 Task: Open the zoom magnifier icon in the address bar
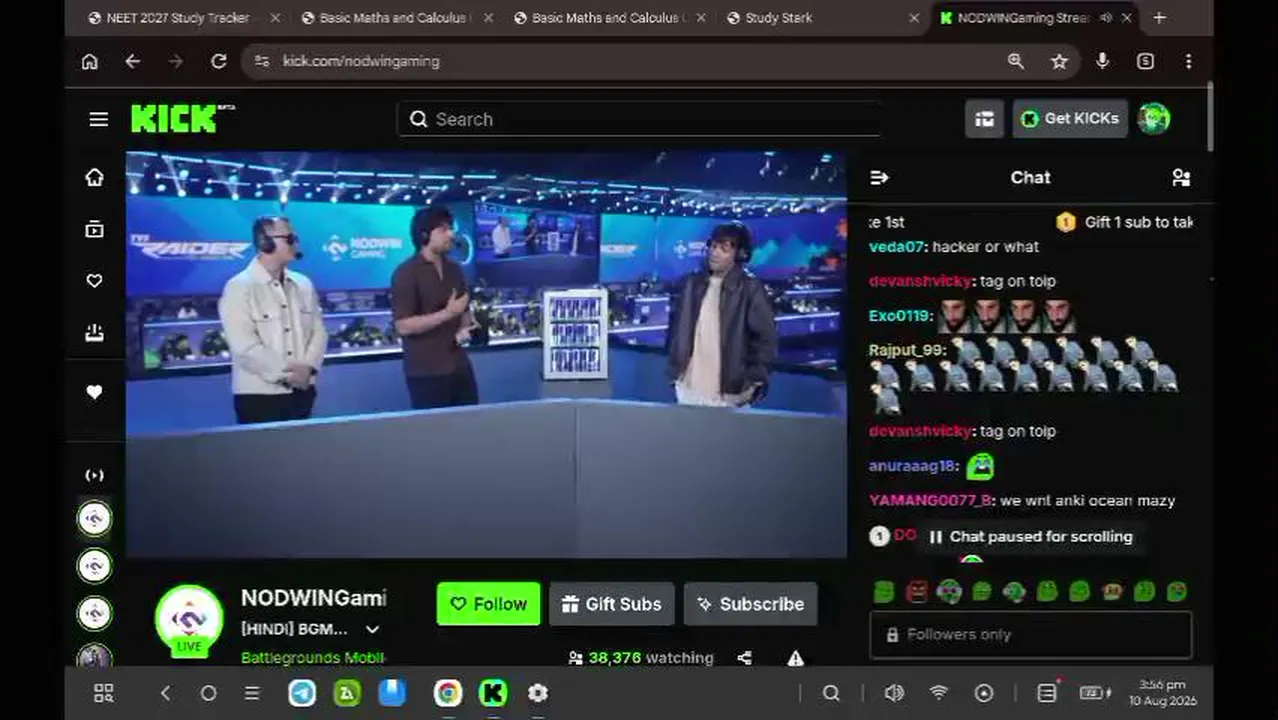[1016, 61]
